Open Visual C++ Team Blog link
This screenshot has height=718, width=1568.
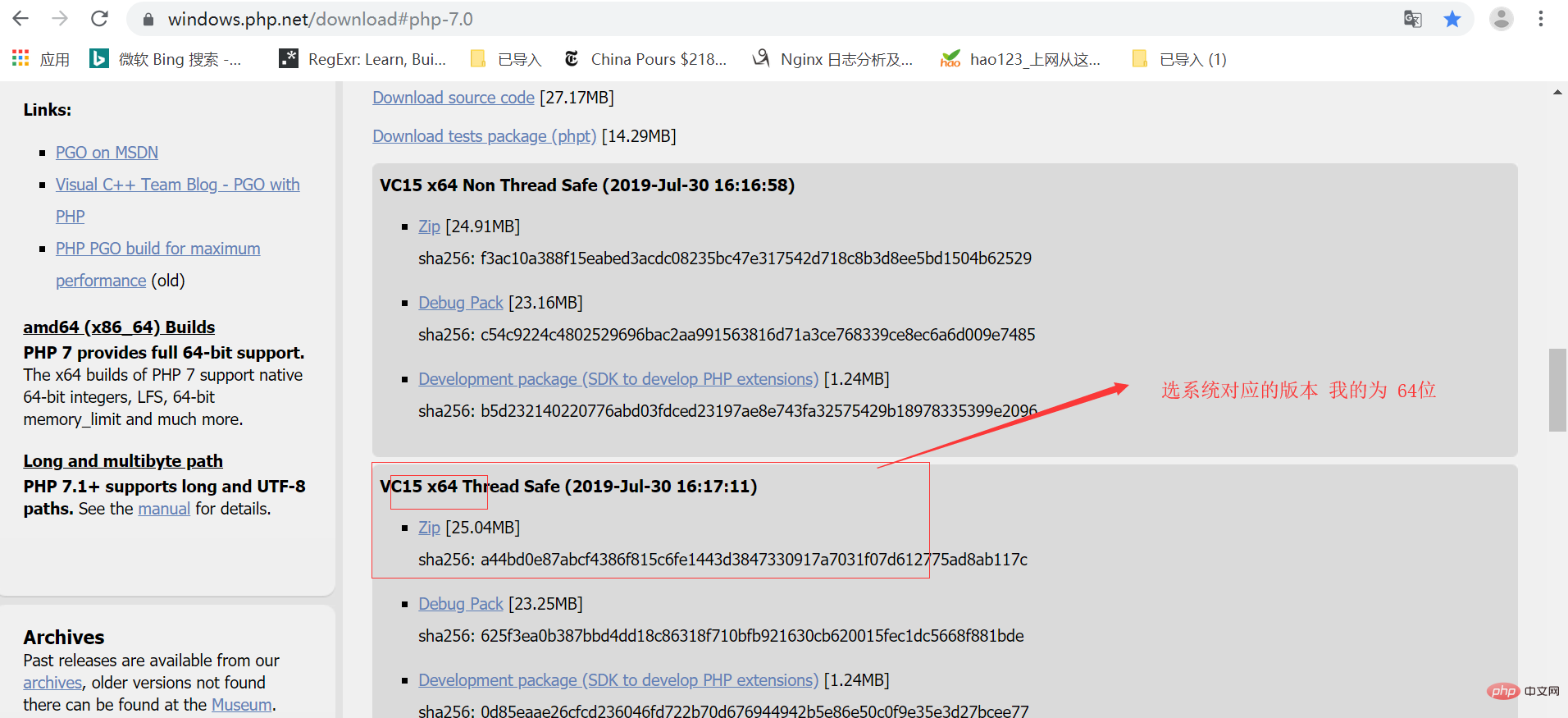pyautogui.click(x=178, y=185)
